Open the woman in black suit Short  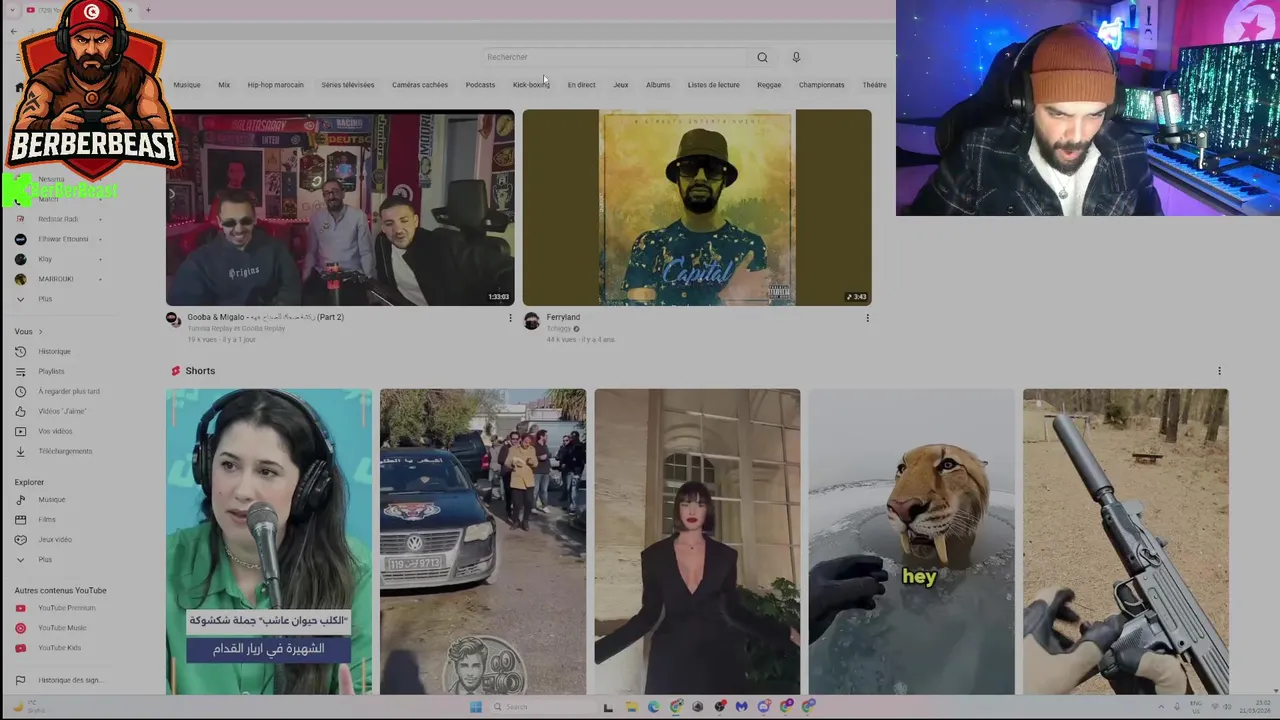pos(697,542)
